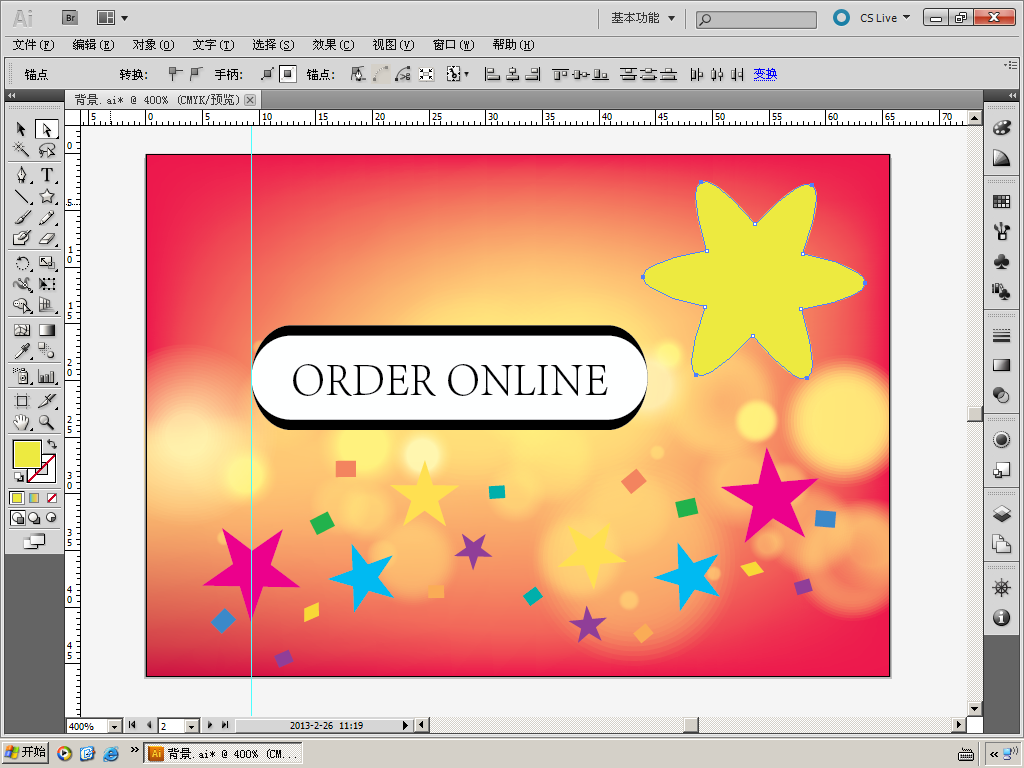Expand the 400% zoom level dropdown
1024x768 pixels.
[x=115, y=726]
